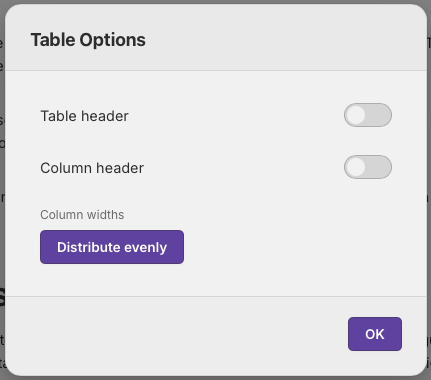The width and height of the screenshot is (431, 380).
Task: Select the Table Options dialog title
Action: [88, 40]
